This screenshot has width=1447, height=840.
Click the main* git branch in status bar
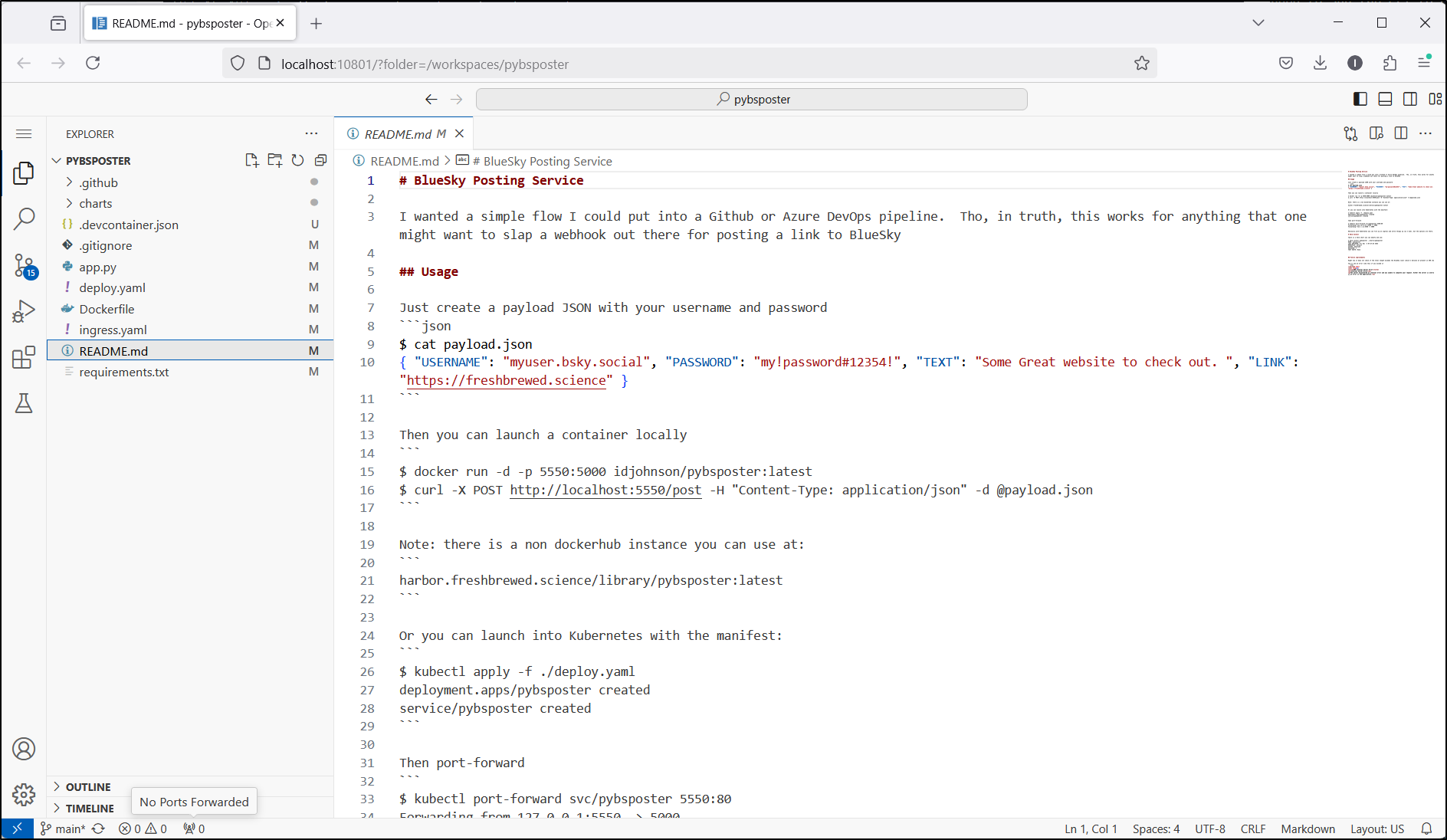(62, 829)
